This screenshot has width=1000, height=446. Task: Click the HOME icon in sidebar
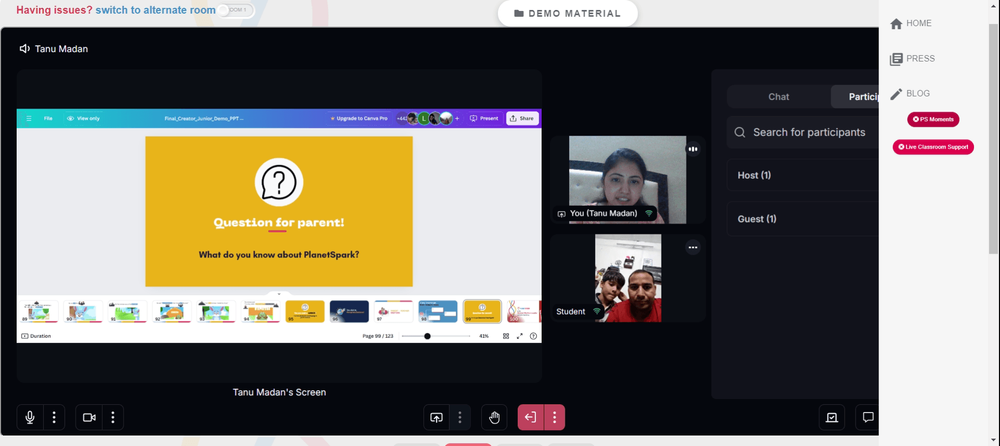pyautogui.click(x=896, y=24)
